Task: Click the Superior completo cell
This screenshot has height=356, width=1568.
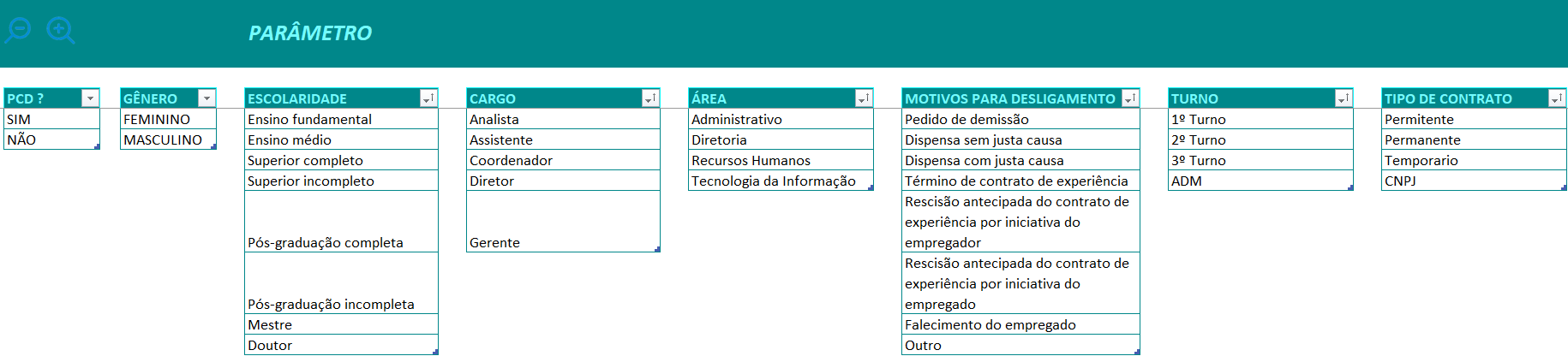Action: click(340, 160)
